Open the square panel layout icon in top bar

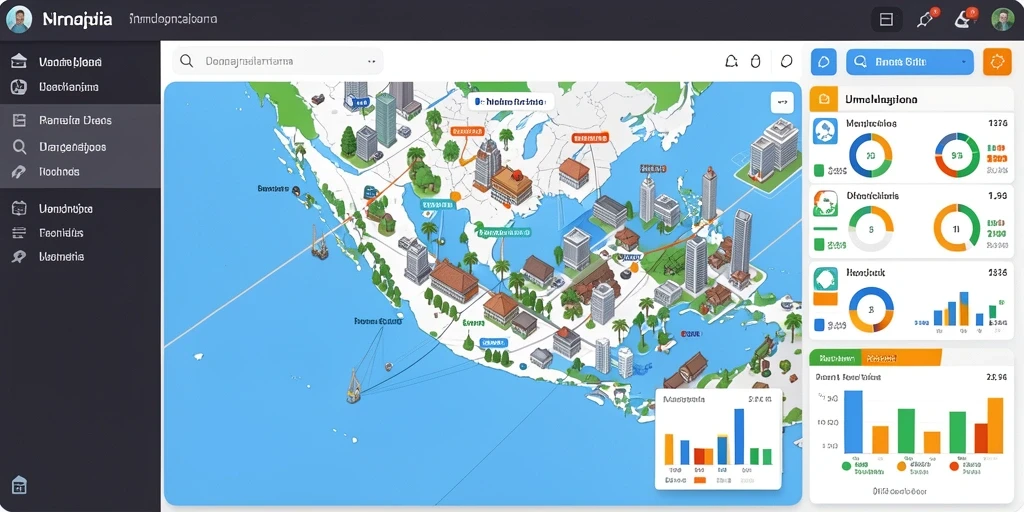[x=886, y=20]
